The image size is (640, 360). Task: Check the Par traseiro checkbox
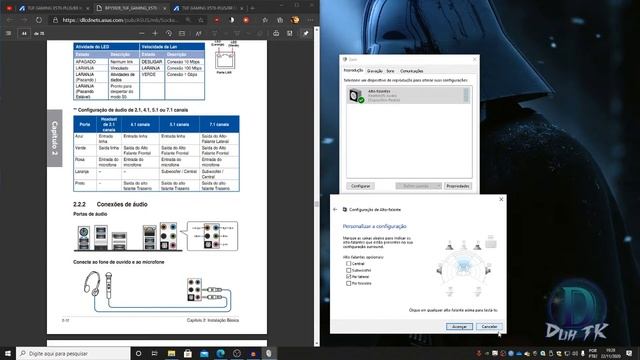[x=349, y=283]
